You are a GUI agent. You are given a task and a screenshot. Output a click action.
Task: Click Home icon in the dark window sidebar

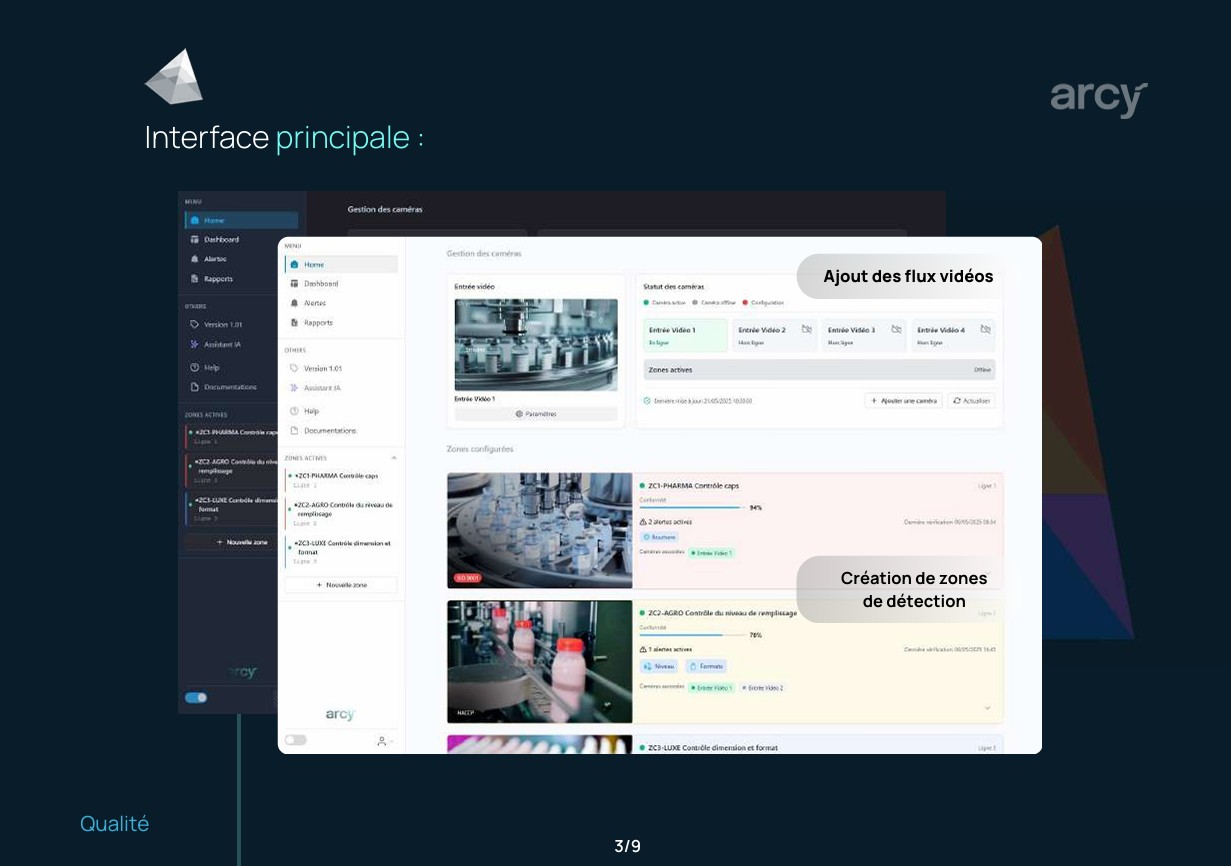pos(194,220)
